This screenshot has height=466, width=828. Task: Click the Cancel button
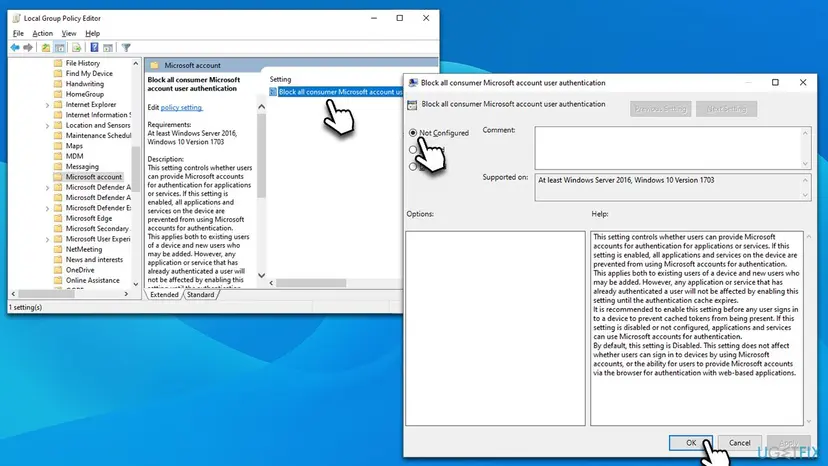pos(739,443)
